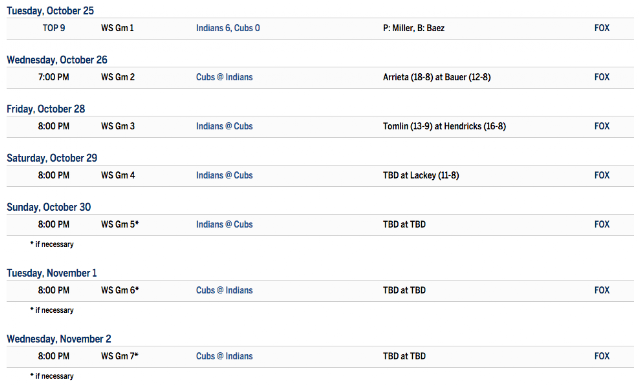Select the Tuesday, November 1 date heading
The width and height of the screenshot is (640, 386).
pos(51,273)
